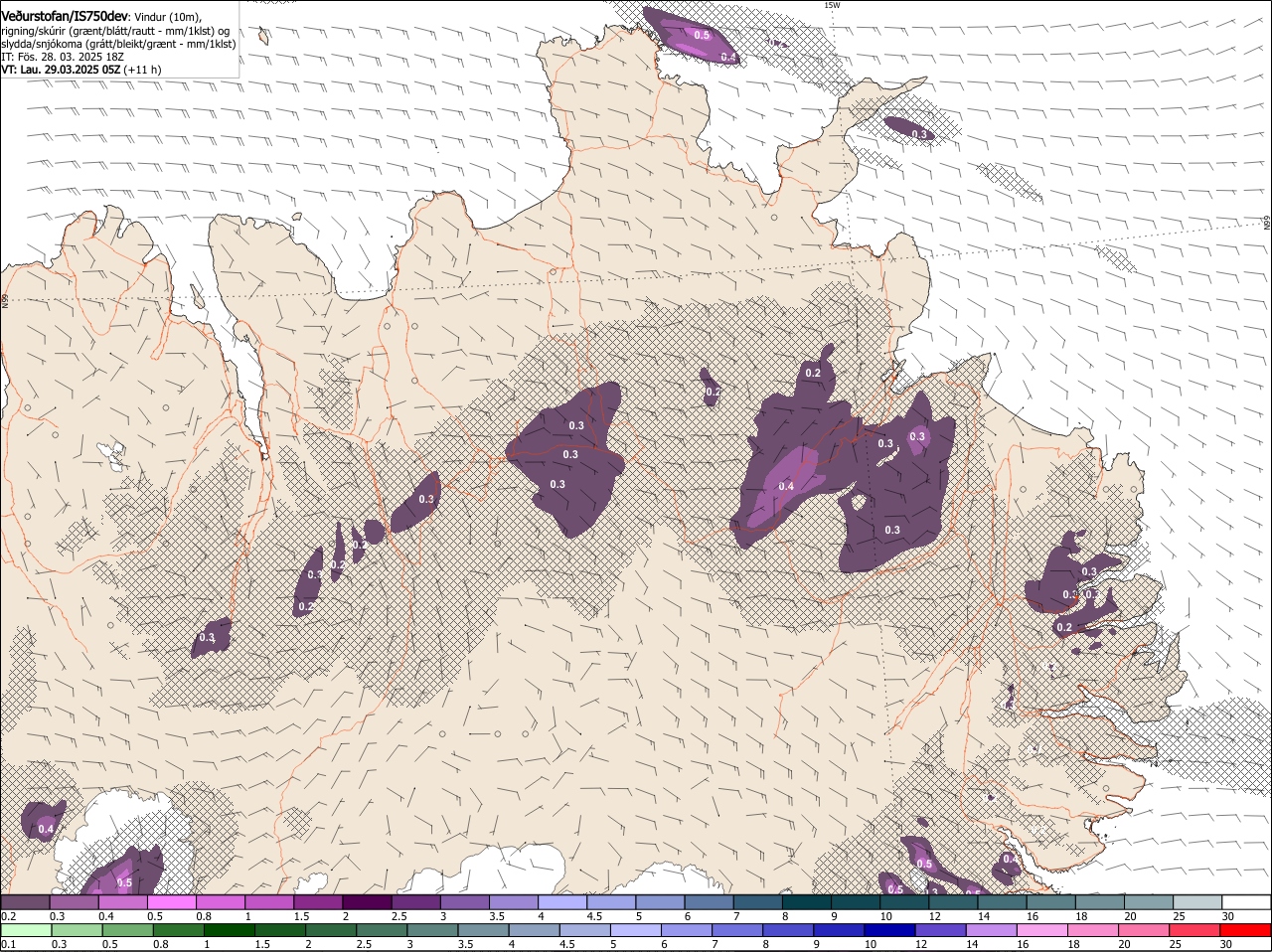Choose the 1.5–2 magenta-purple snow swatch
1272x952 pixels.
click(318, 901)
